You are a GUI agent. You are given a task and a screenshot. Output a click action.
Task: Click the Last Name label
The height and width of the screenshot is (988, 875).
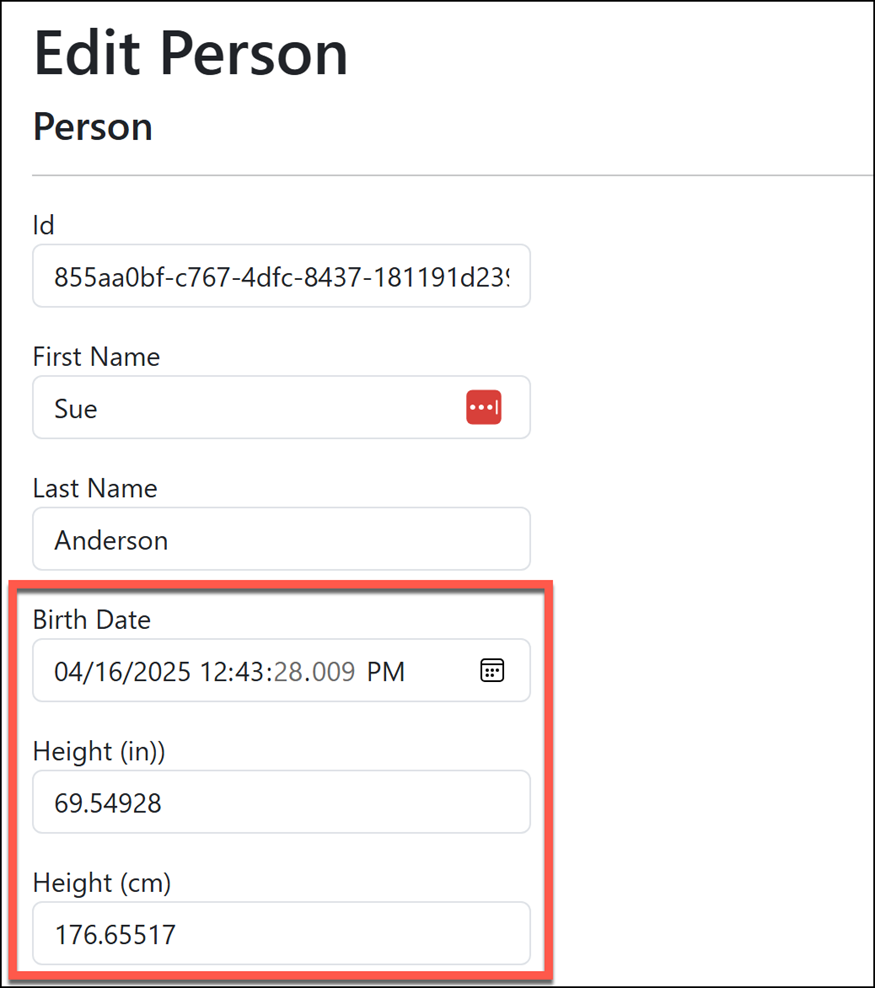click(x=95, y=488)
